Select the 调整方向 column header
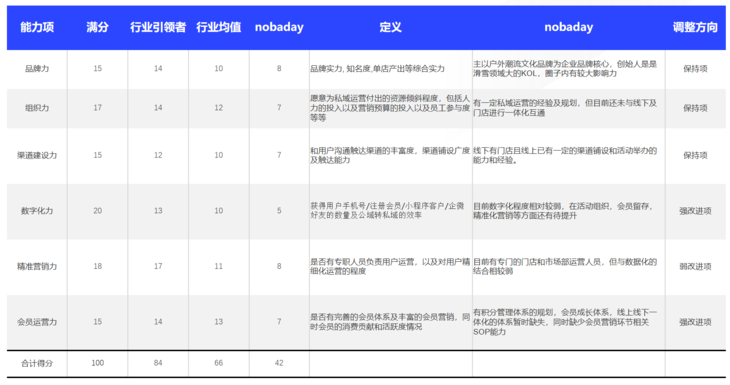Image resolution: width=730 pixels, height=385 pixels. (695, 27)
